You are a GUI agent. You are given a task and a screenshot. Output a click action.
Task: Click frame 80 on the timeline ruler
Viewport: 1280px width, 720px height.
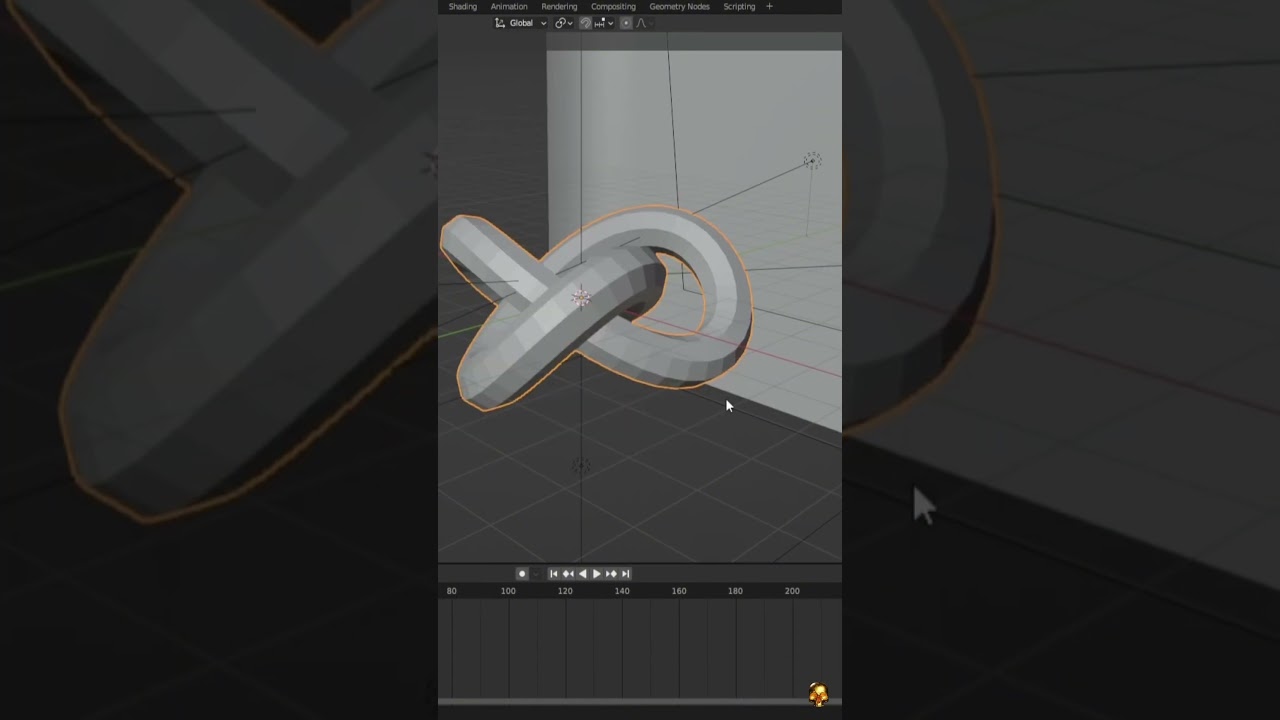[x=452, y=591]
